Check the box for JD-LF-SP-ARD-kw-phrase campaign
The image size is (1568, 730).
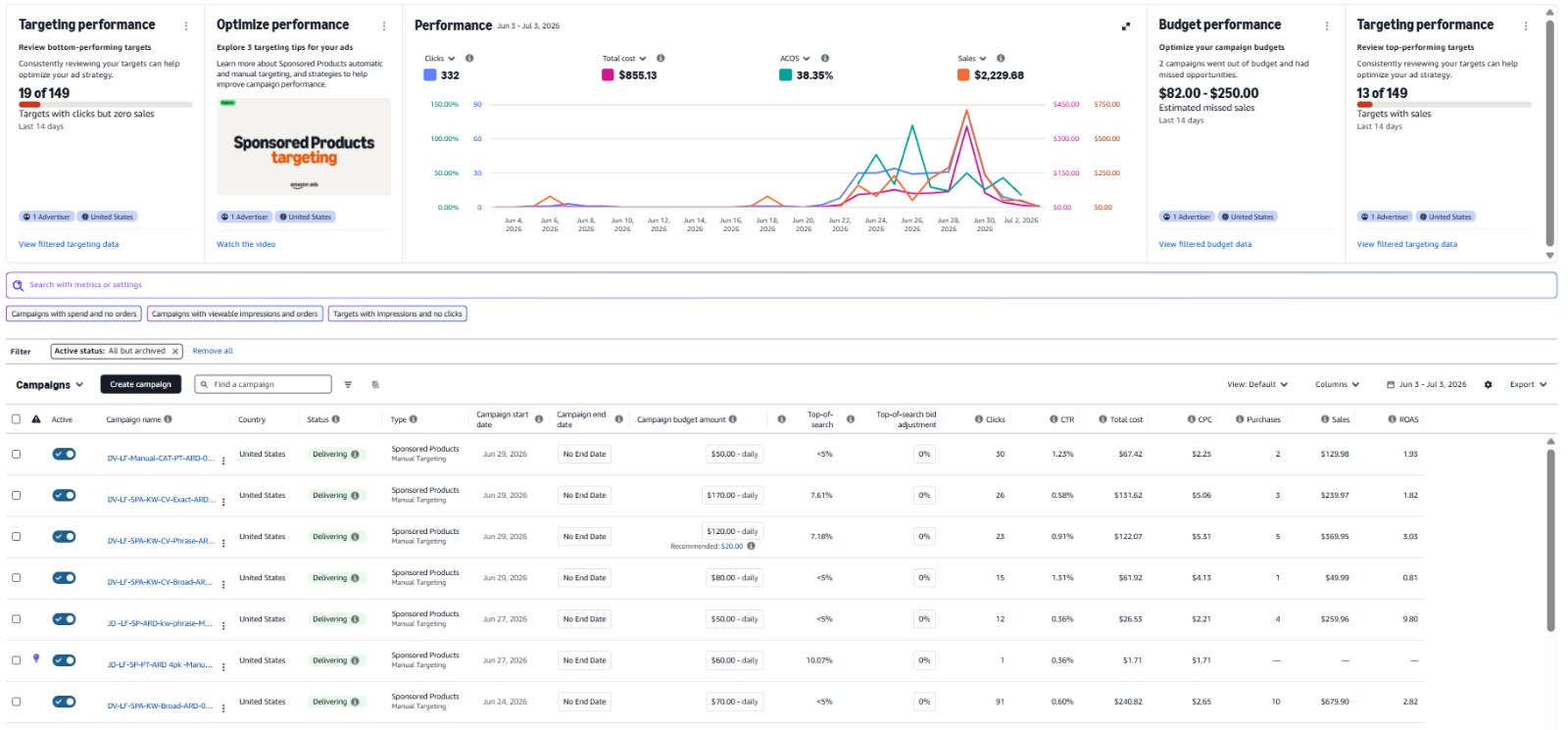16,619
